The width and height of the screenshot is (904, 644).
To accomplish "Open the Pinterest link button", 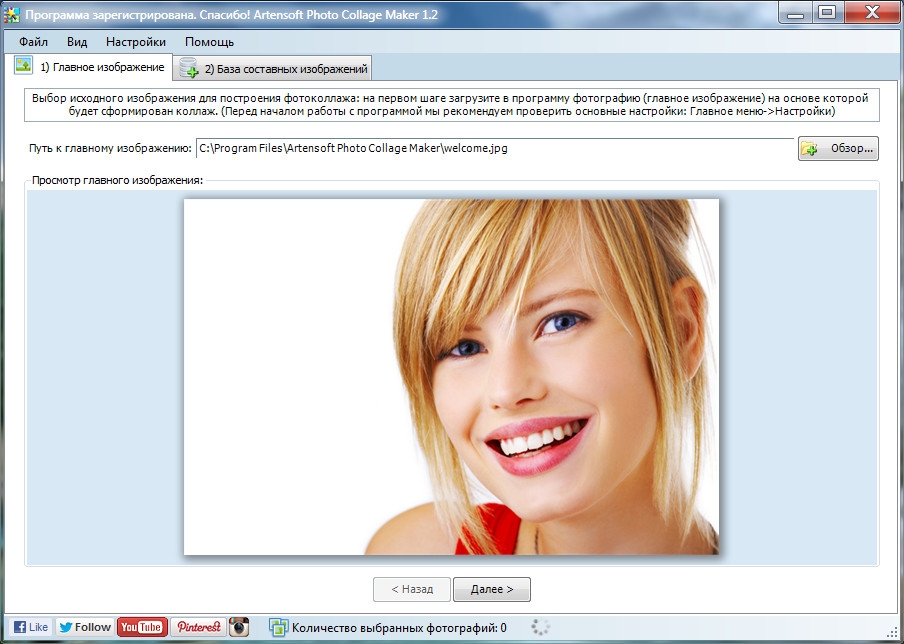I will [x=198, y=627].
